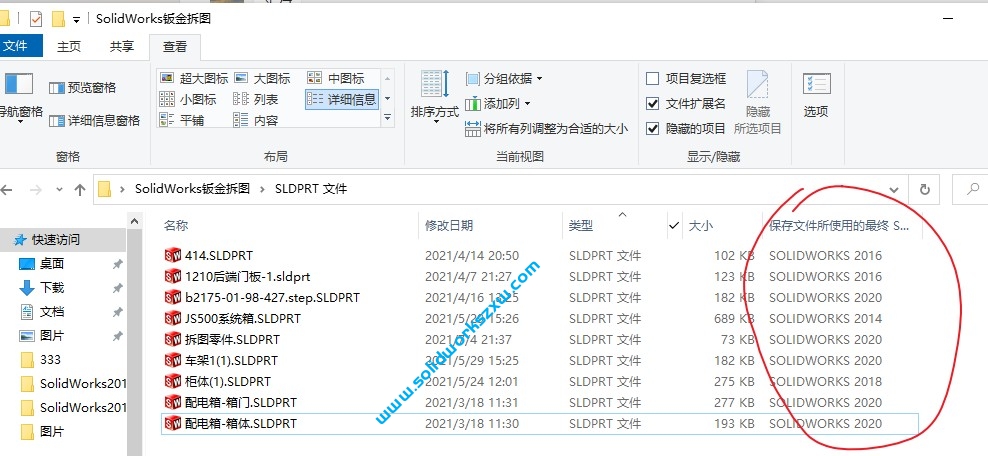Screen dimensions: 988x456
Task: Go forward with the forward arrow
Action: click(x=37, y=189)
